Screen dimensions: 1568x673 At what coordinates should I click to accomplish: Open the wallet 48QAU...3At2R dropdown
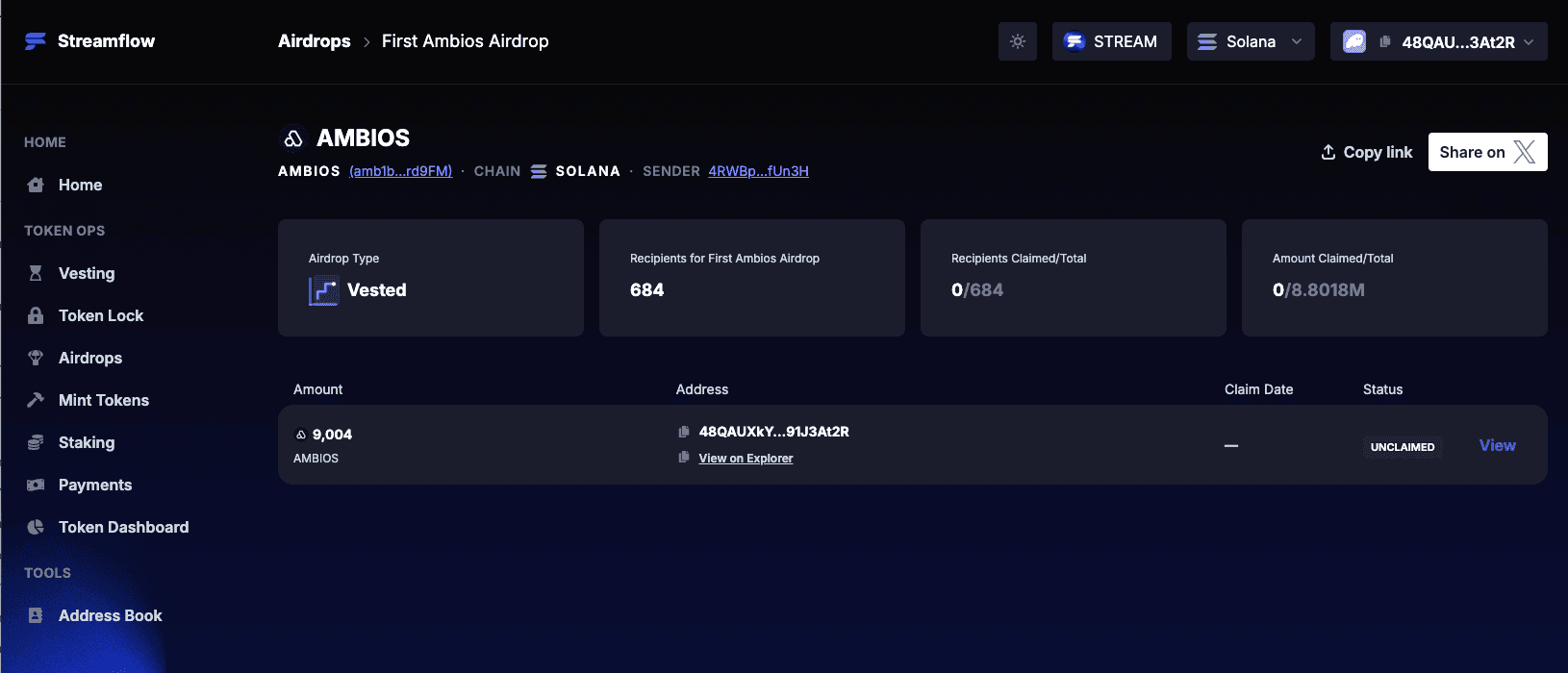click(x=1438, y=41)
